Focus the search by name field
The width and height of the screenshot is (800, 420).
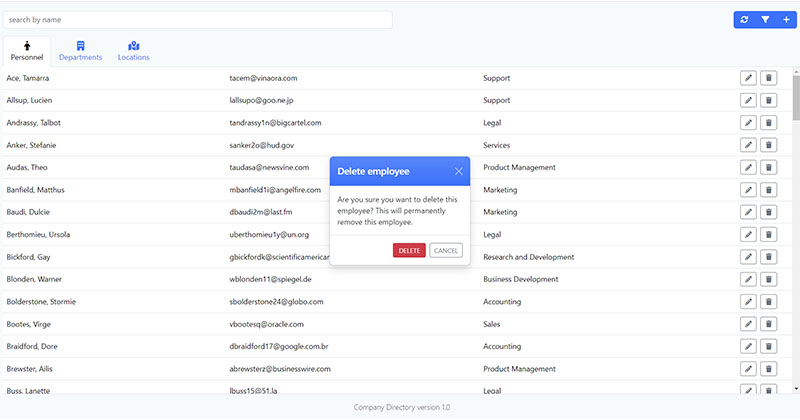point(197,20)
